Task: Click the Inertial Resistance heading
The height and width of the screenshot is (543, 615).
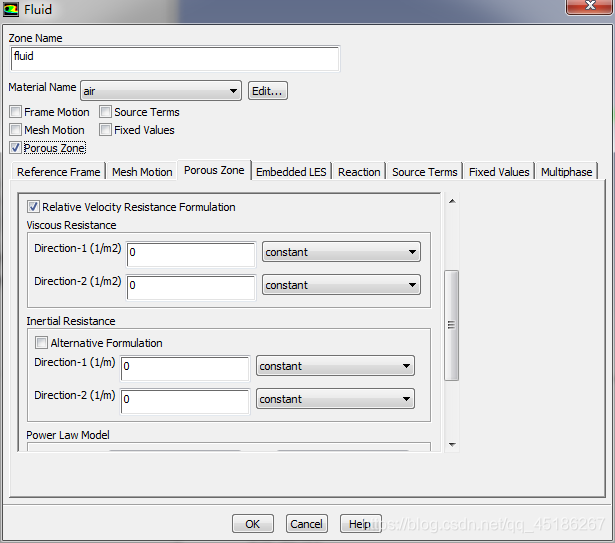Action: 71,321
